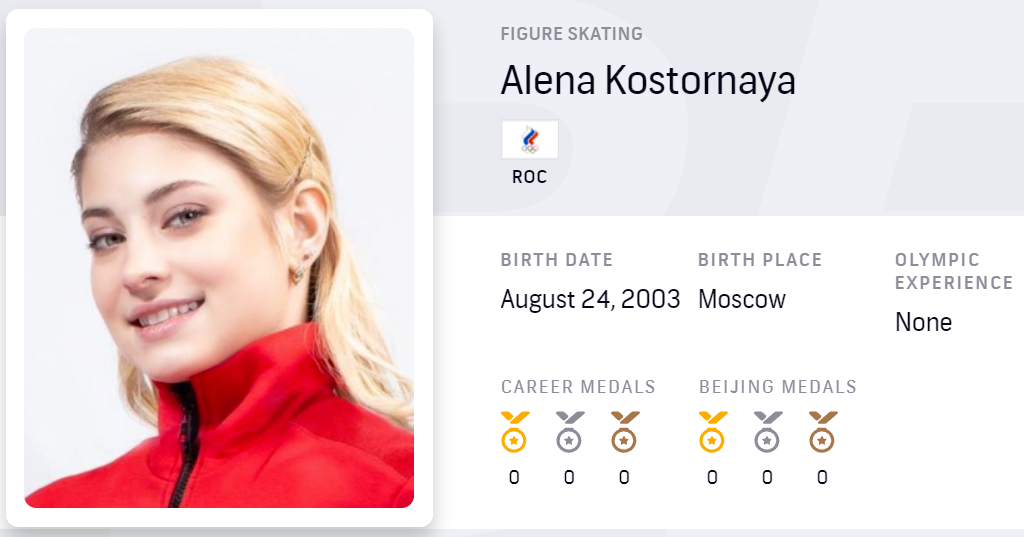
Task: Click the Olympic Experience value None
Action: click(x=923, y=322)
